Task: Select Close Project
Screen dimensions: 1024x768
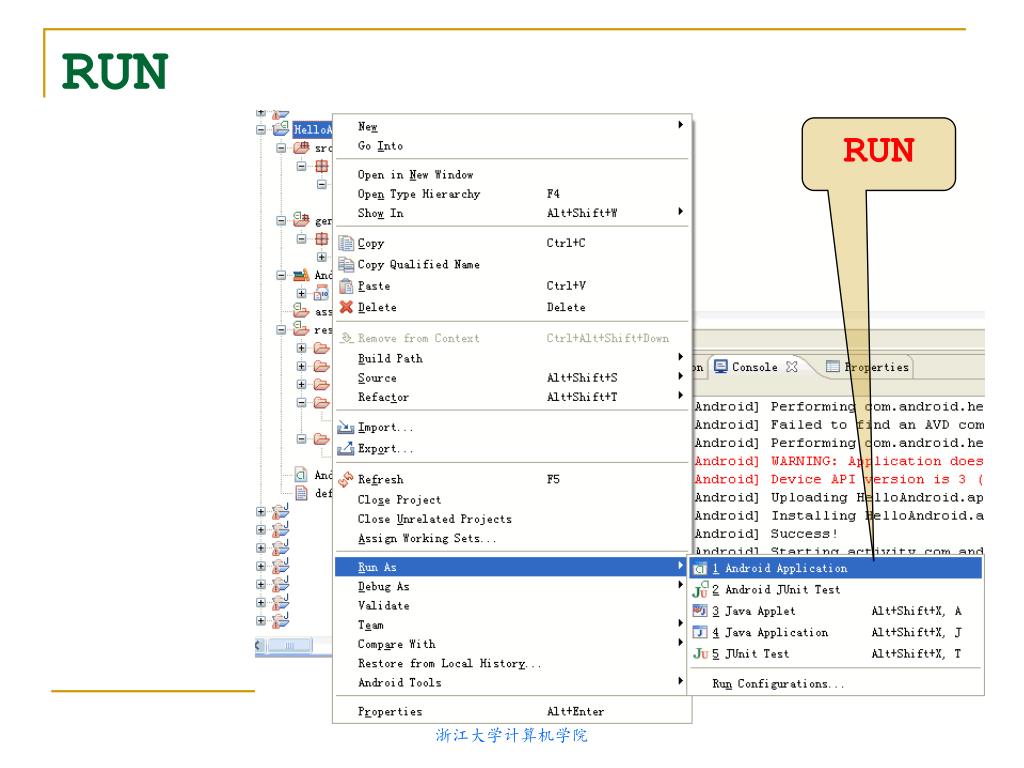Action: tap(512, 500)
